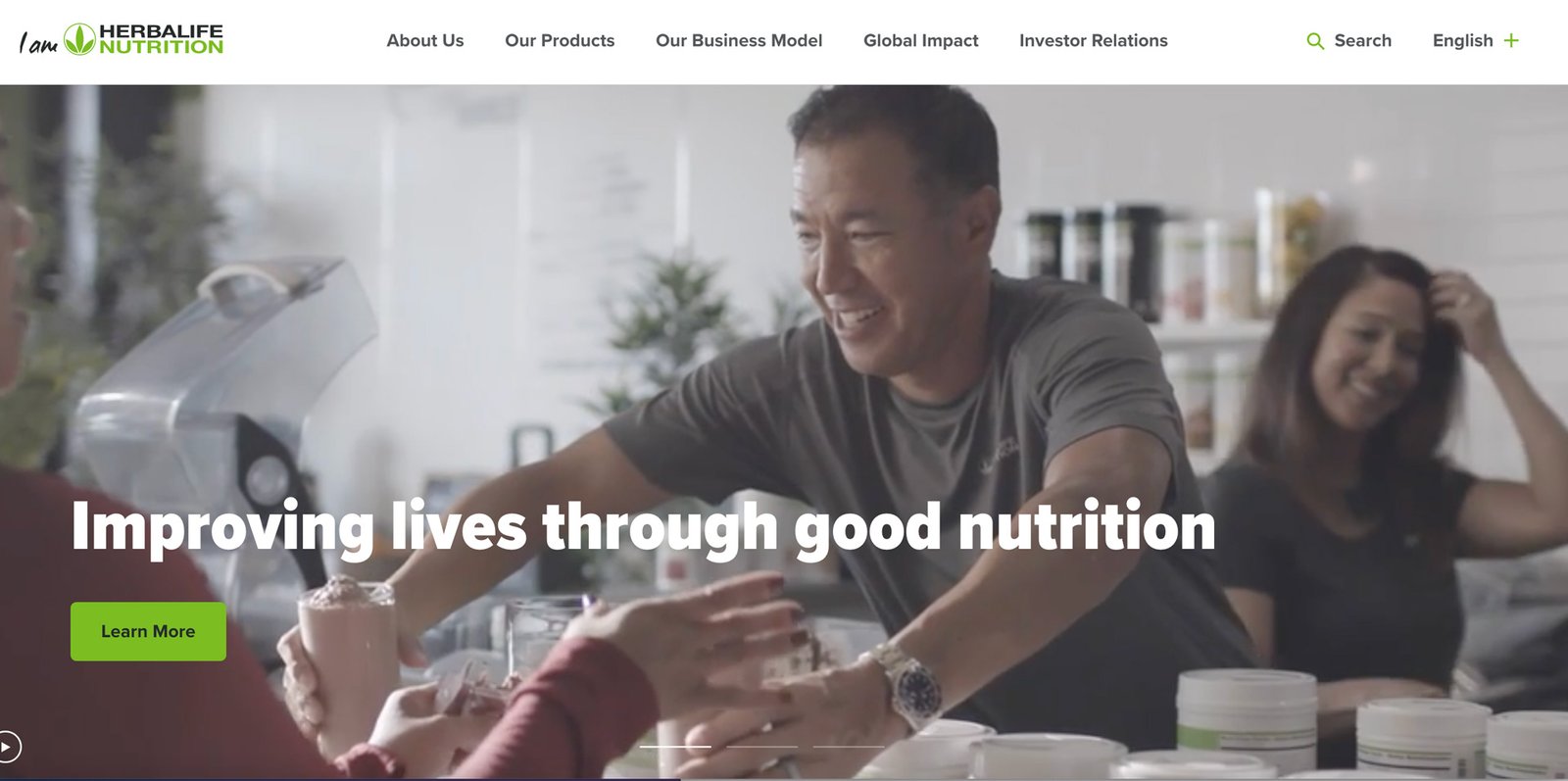Expand the Our Business Model menu
The image size is (1568, 781).
739,40
